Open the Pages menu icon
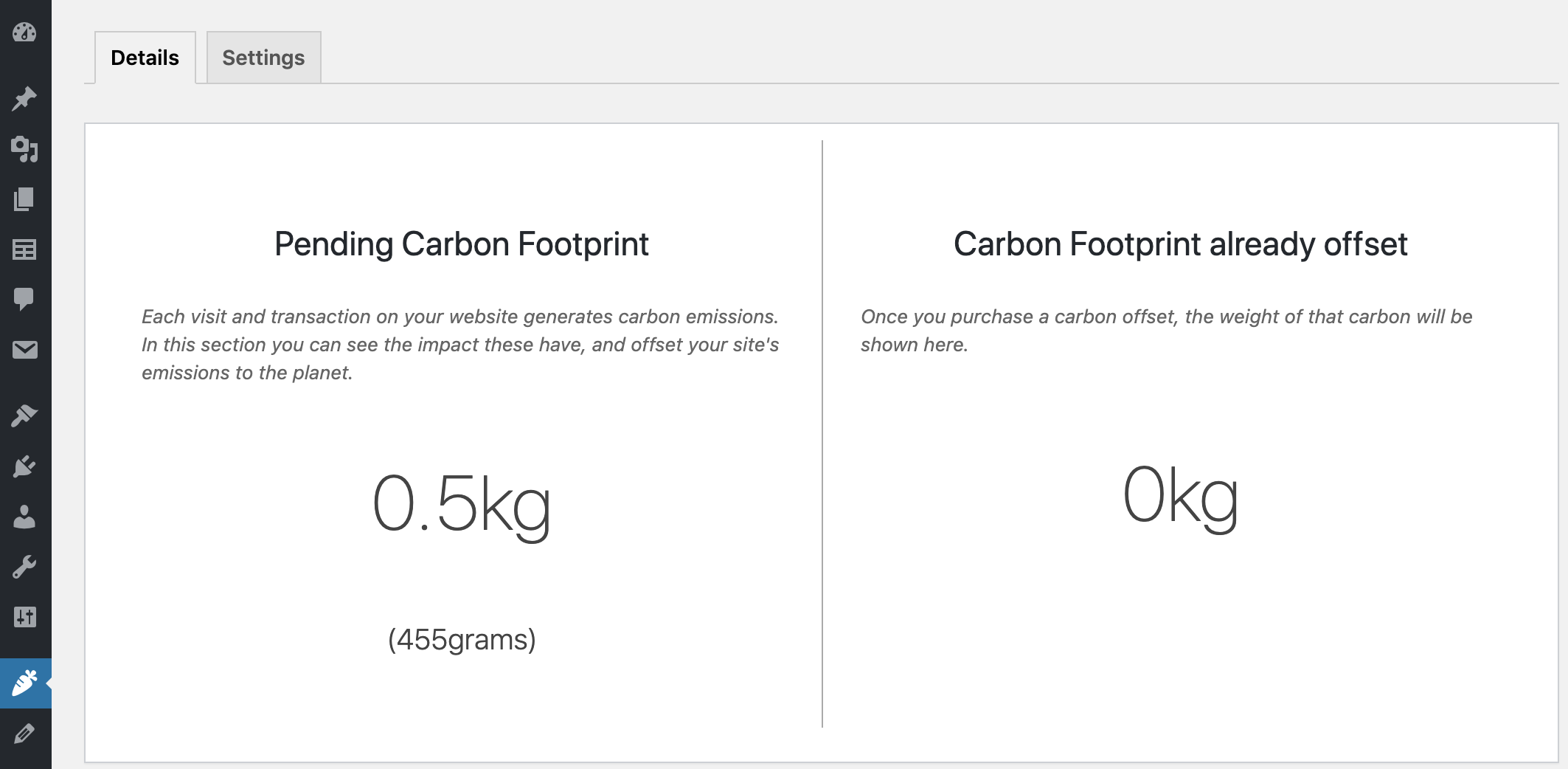This screenshot has width=1568, height=769. click(x=24, y=199)
